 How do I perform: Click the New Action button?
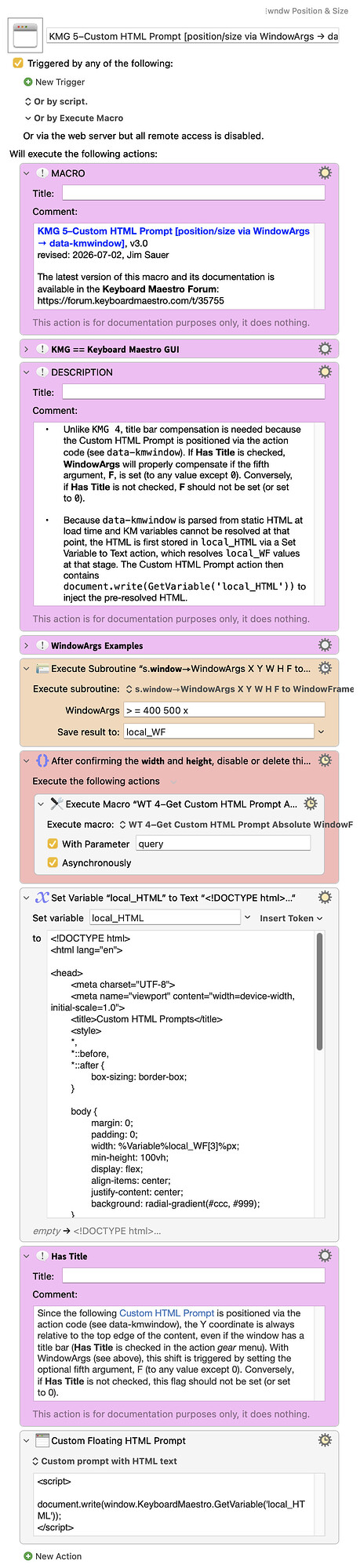click(53, 1556)
